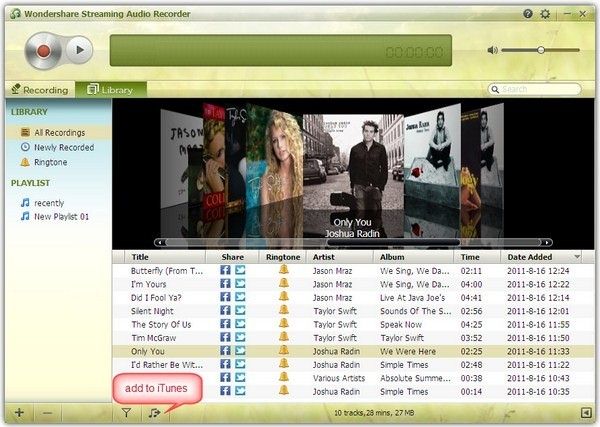Share I'm Yours on Twitter
Viewport: 600px width, 427px height.
tap(240, 284)
